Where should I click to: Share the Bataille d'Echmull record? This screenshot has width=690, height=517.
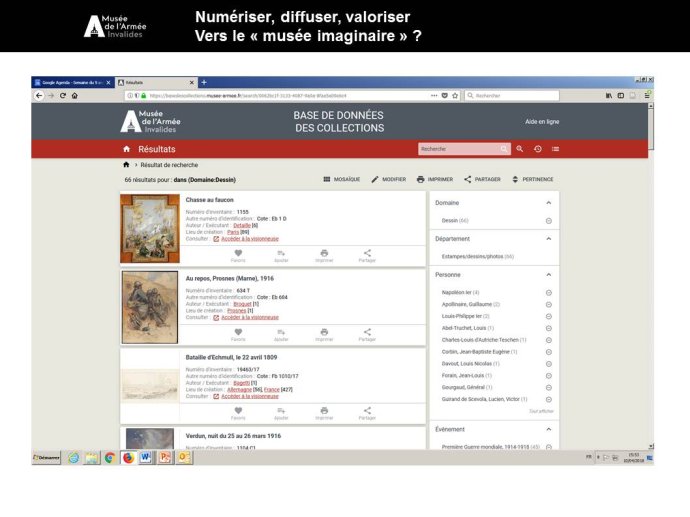pos(367,414)
